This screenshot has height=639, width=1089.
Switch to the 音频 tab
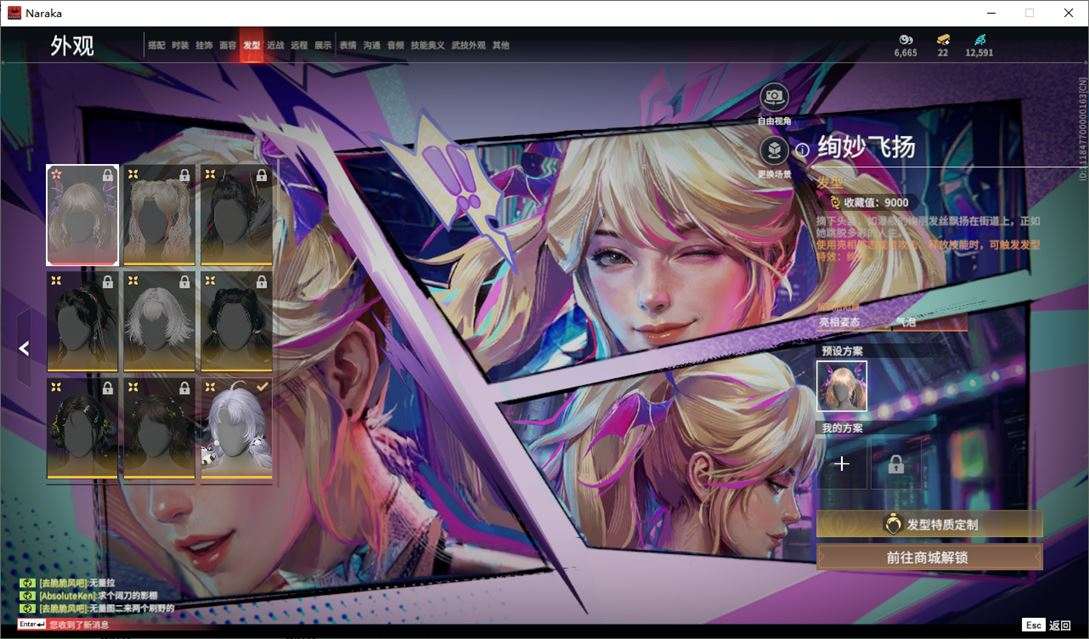tap(396, 45)
